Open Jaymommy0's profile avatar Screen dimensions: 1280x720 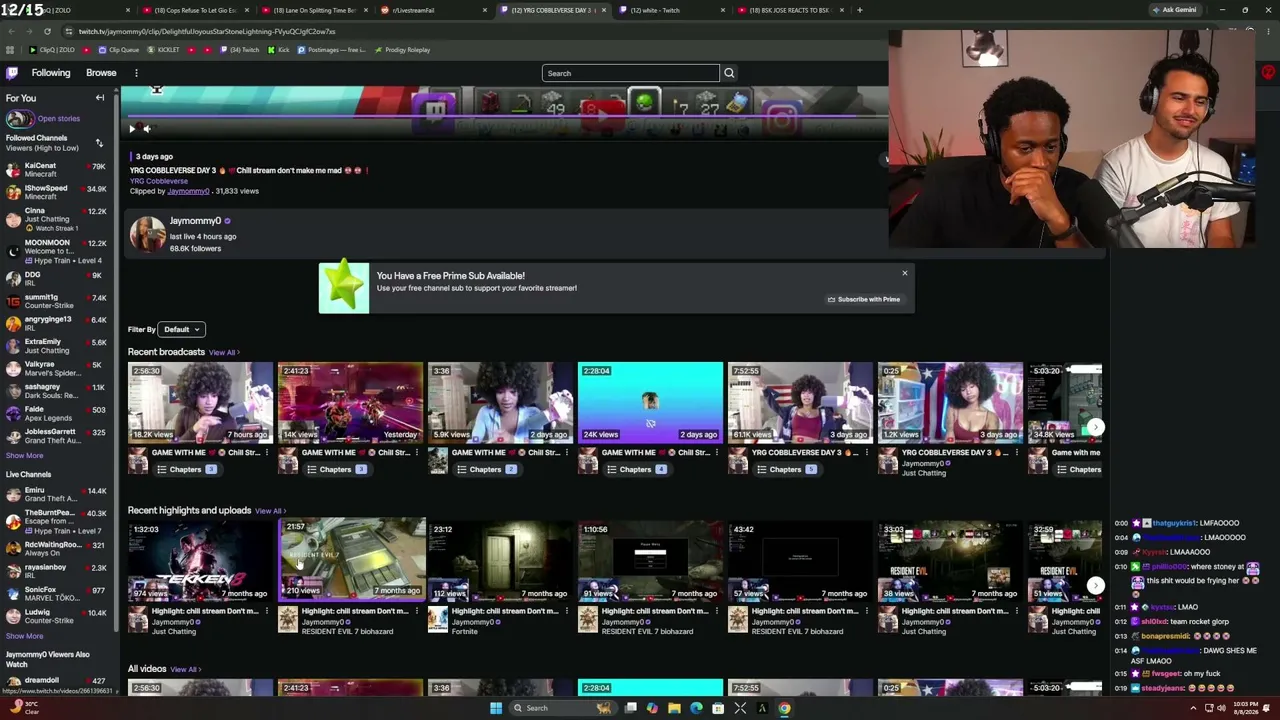(147, 235)
